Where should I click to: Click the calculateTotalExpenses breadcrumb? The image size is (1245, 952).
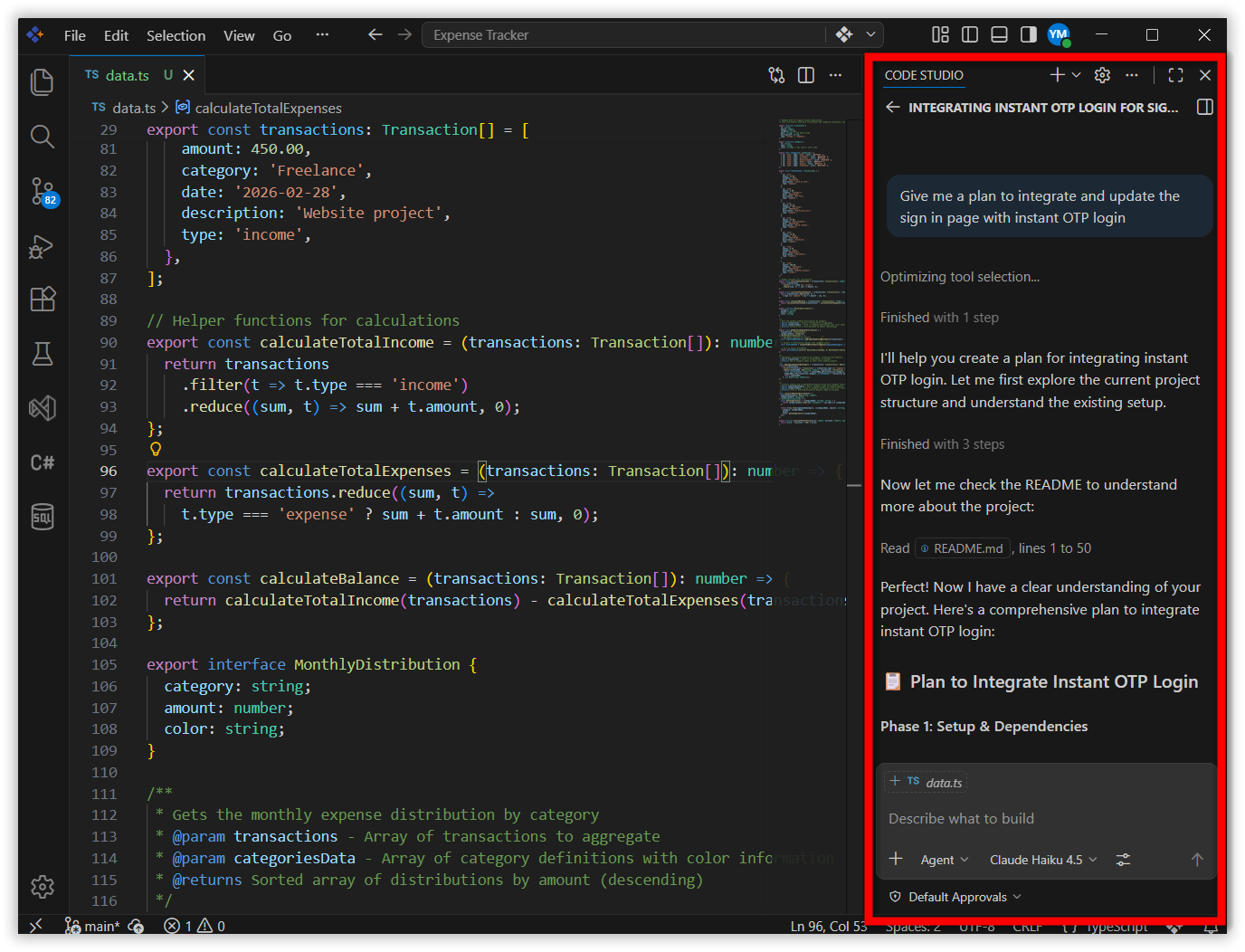259,108
